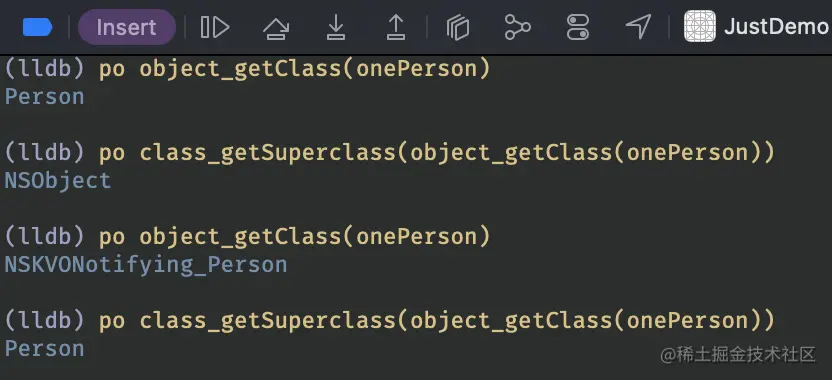
Task: Click the last class_getSuperclass command line
Action: (390, 321)
